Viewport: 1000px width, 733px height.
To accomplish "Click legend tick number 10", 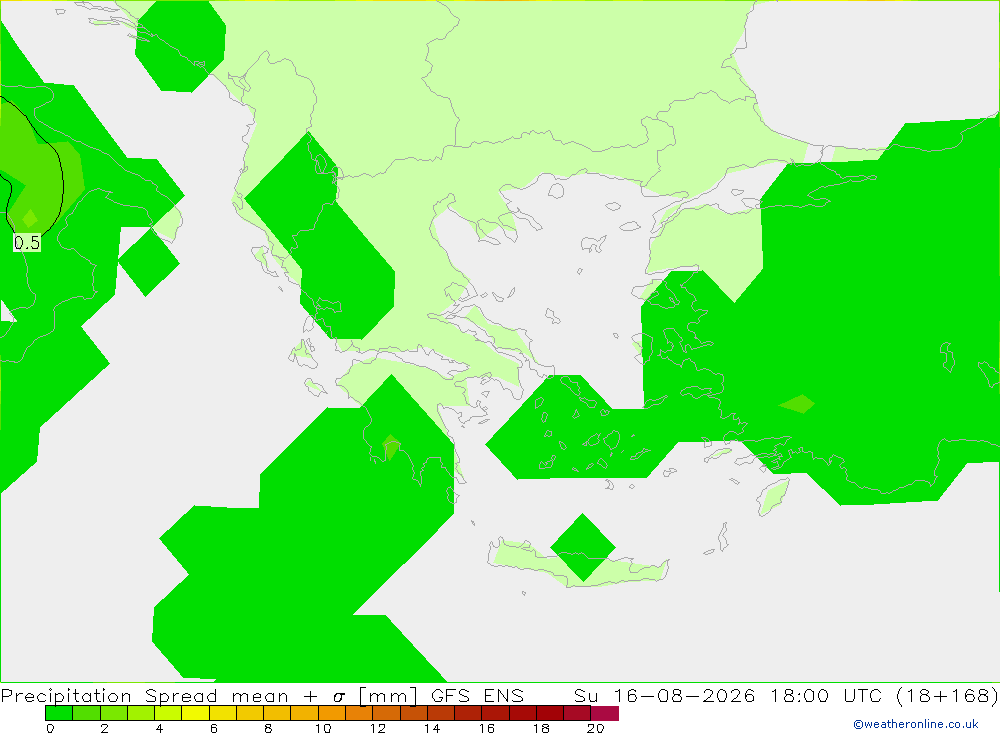I will 323,728.
